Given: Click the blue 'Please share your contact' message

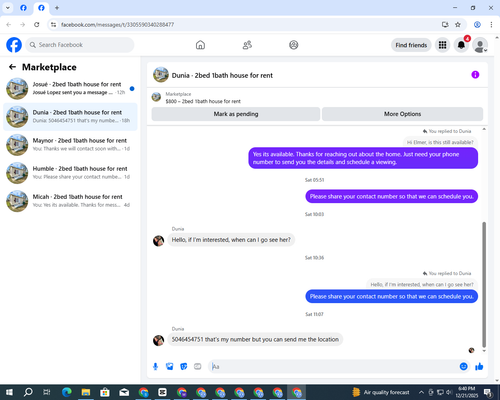Looking at the screenshot, I should [392, 296].
